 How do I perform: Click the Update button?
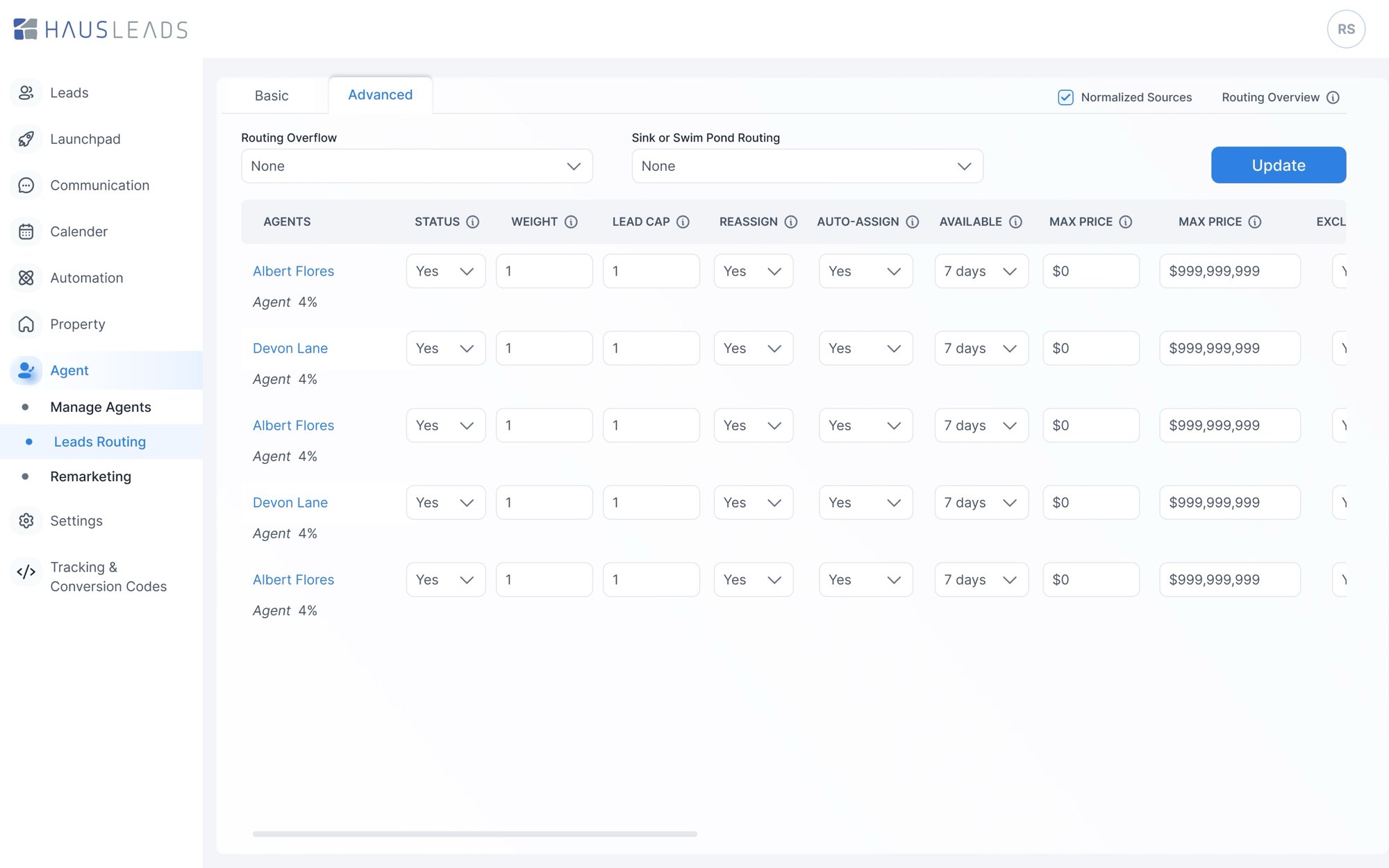1279,165
